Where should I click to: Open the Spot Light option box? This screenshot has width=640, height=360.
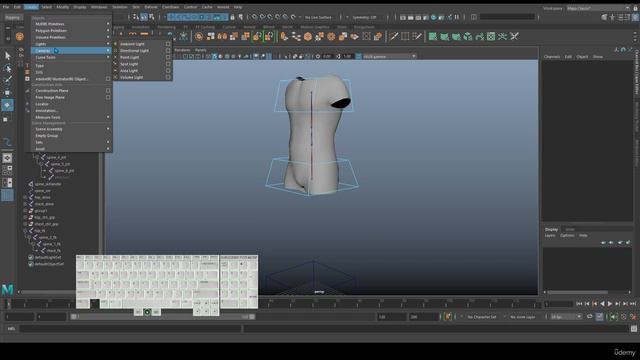pos(168,64)
